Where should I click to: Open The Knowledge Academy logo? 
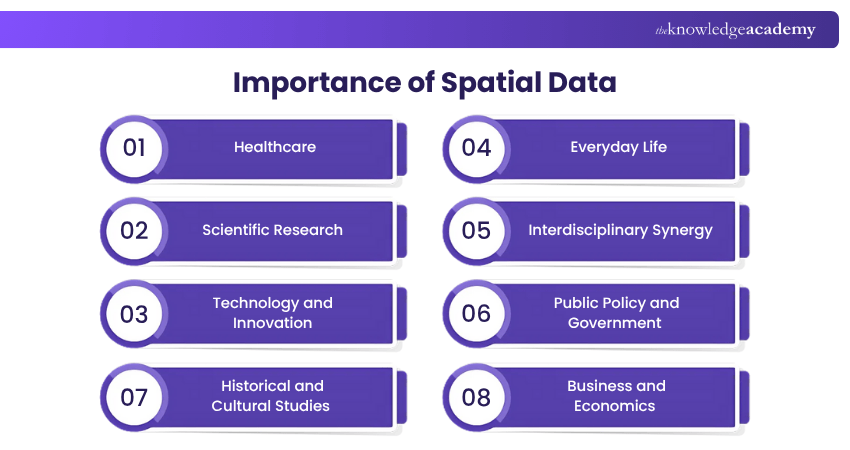click(x=735, y=30)
